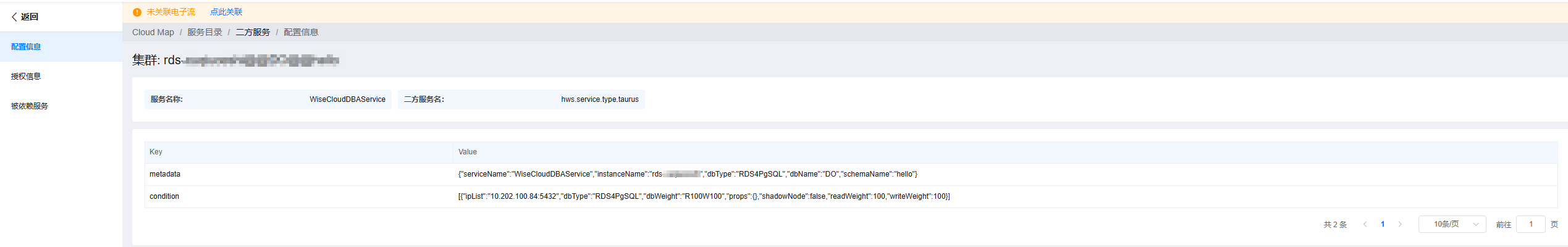Click the metadata row key

[x=165, y=174]
